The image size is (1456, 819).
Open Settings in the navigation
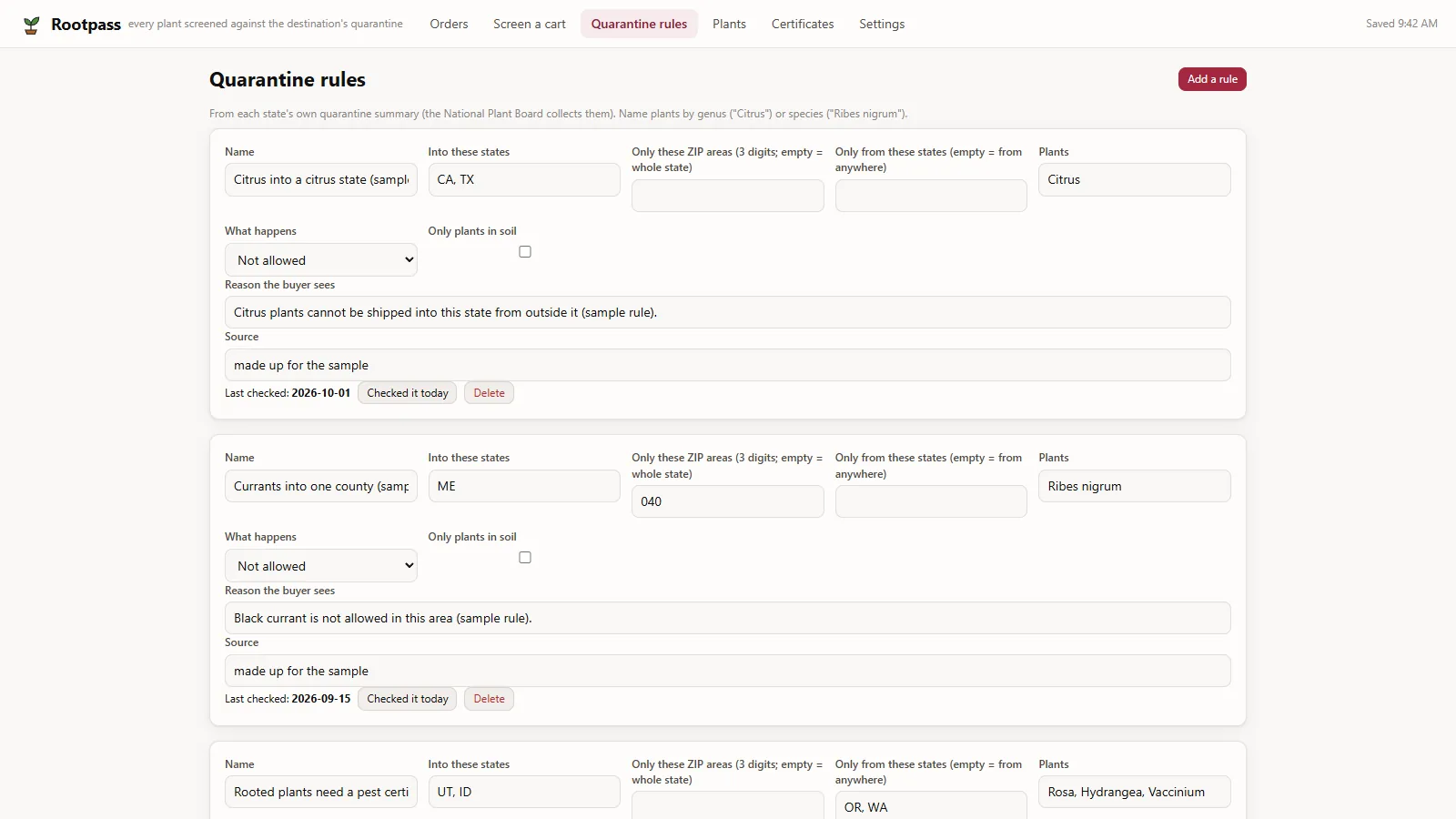pos(882,24)
